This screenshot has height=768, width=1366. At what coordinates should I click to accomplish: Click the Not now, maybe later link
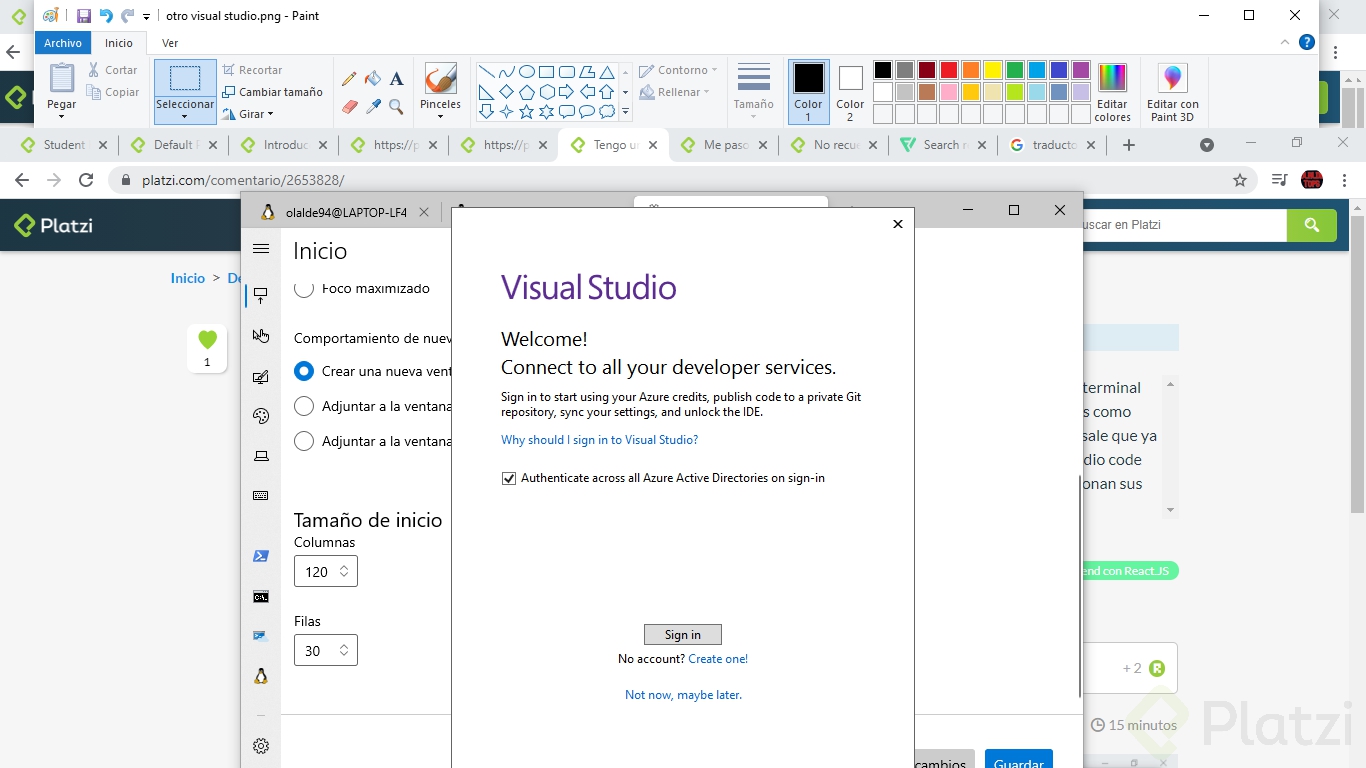pyautogui.click(x=683, y=695)
